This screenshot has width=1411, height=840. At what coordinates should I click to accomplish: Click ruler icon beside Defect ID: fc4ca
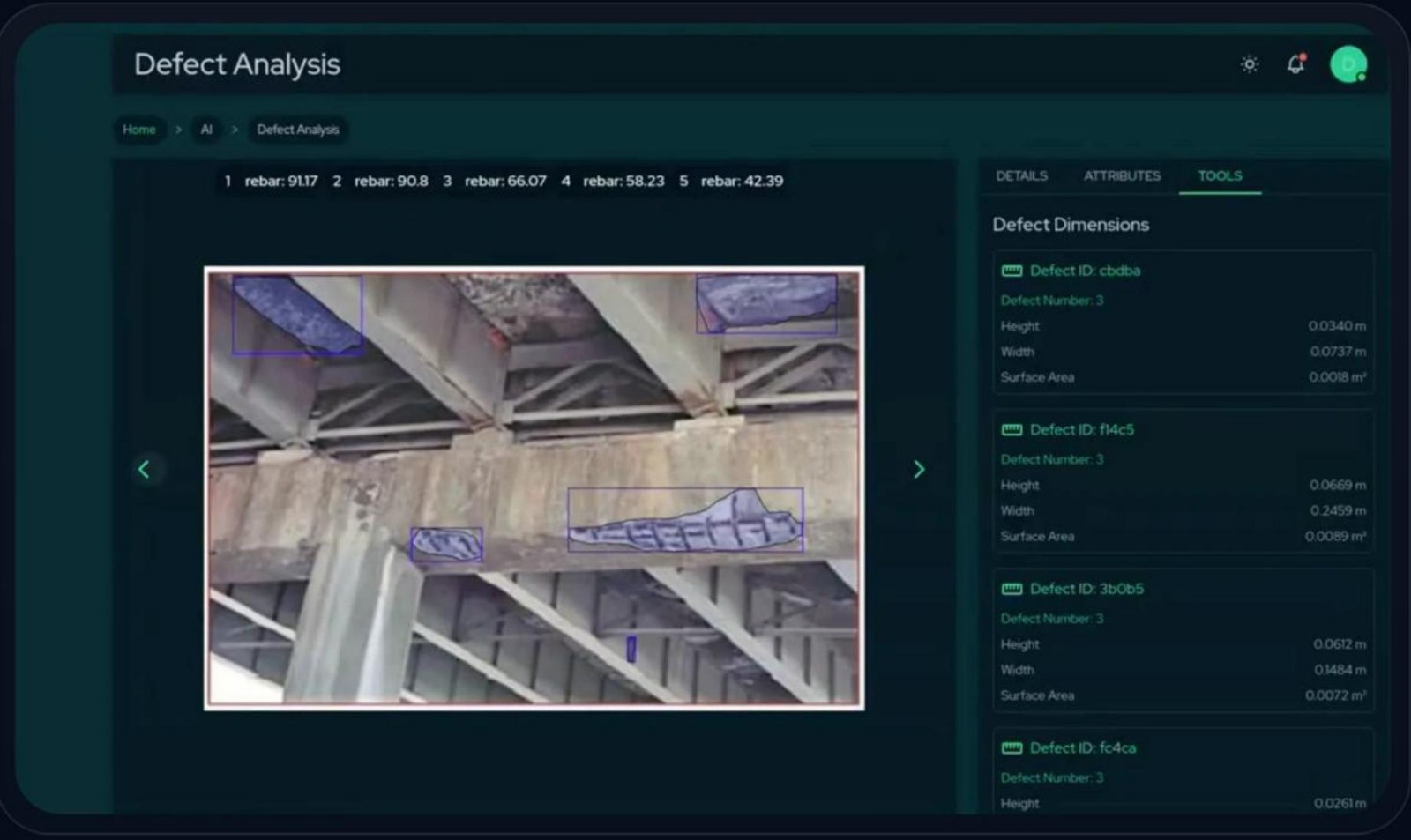coord(1011,748)
